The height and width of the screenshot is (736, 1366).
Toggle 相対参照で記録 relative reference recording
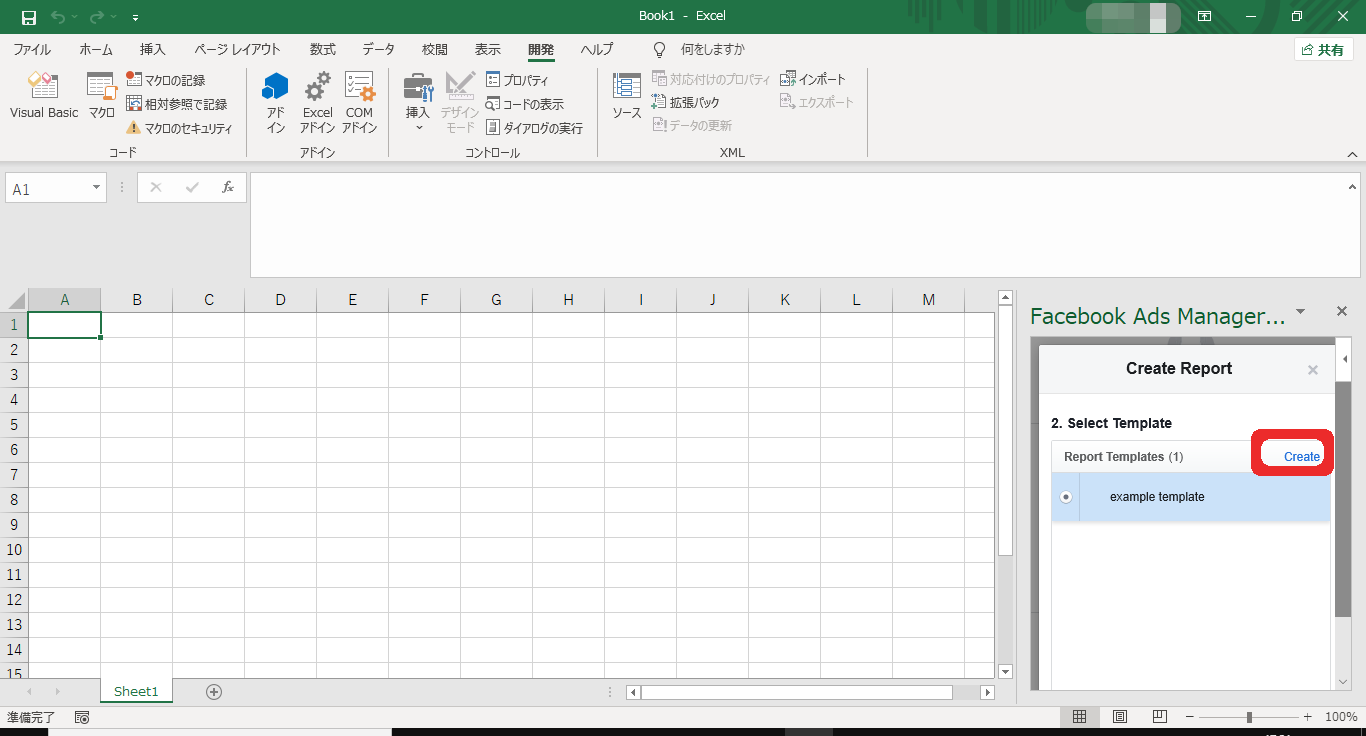click(176, 104)
